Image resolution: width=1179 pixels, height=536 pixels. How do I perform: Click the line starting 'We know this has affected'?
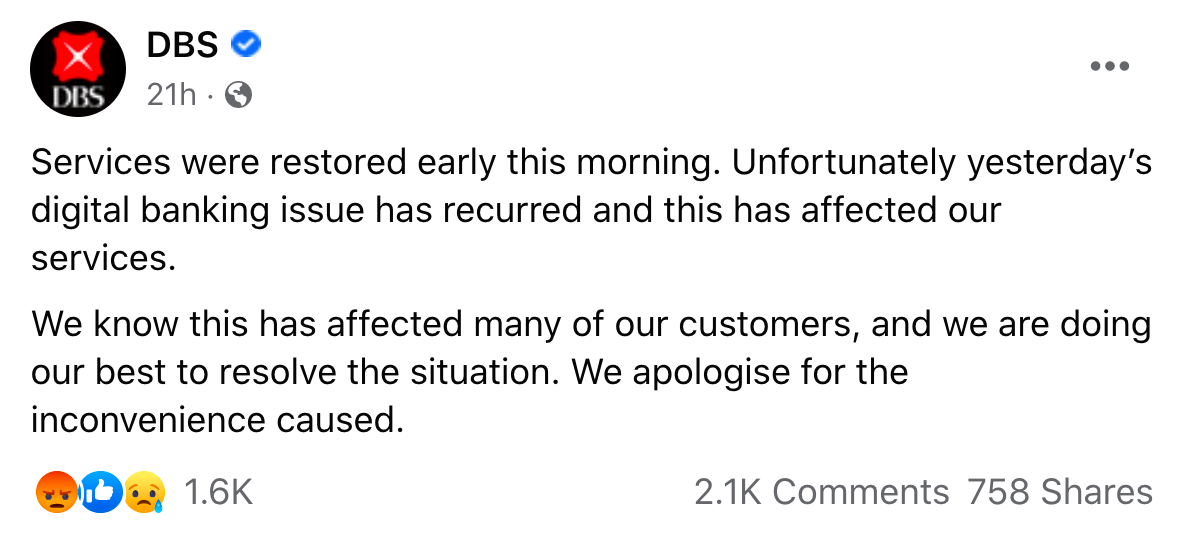coord(590,325)
